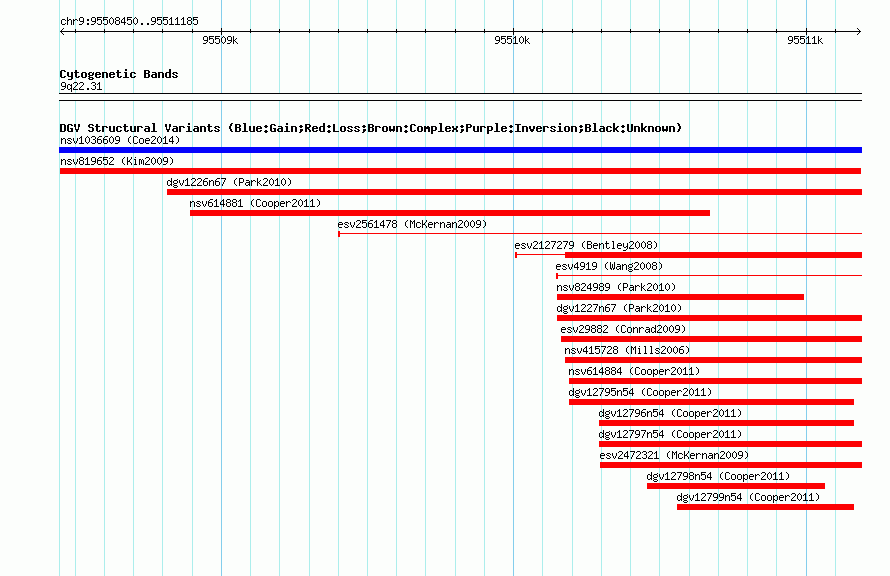
Task: Click the nsv614884 red bar
Action: (715, 381)
